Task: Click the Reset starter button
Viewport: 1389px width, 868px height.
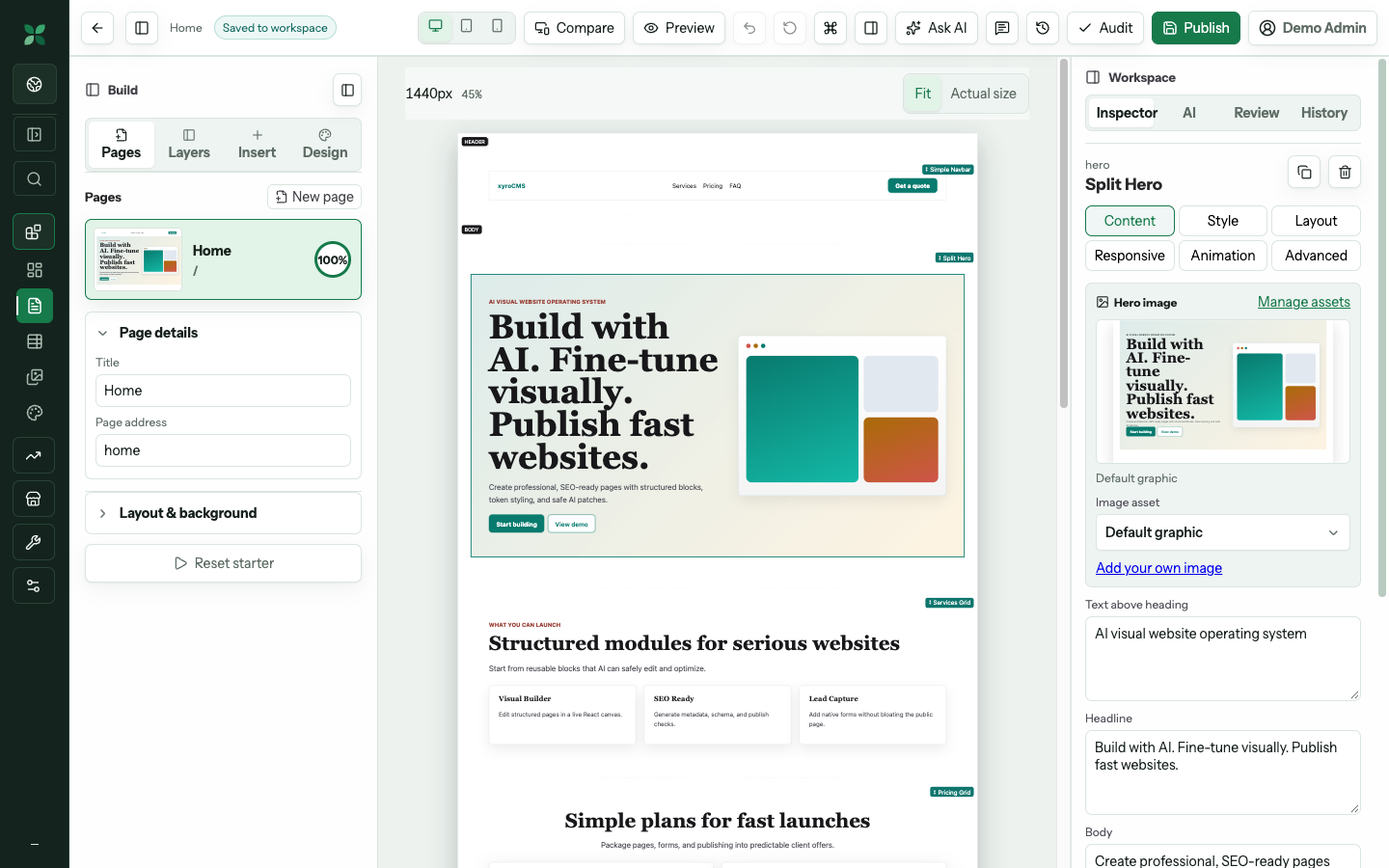Action: 223,563
